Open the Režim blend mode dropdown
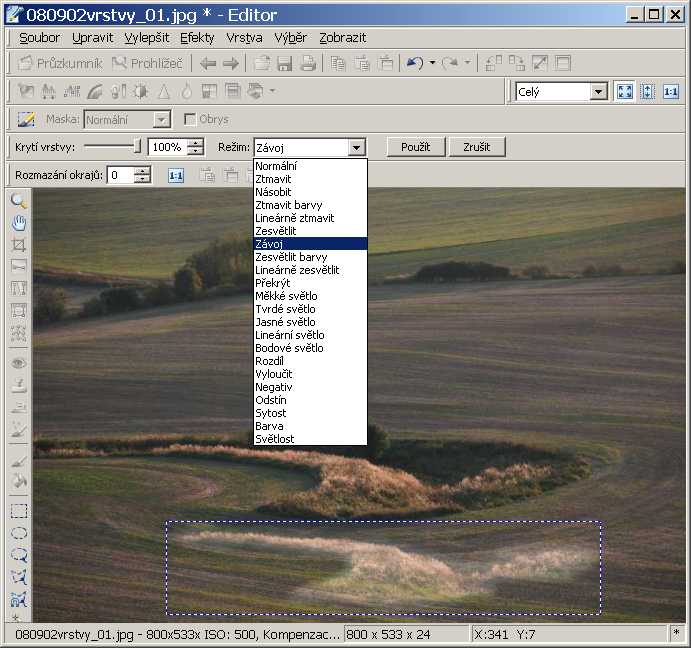 pyautogui.click(x=356, y=147)
